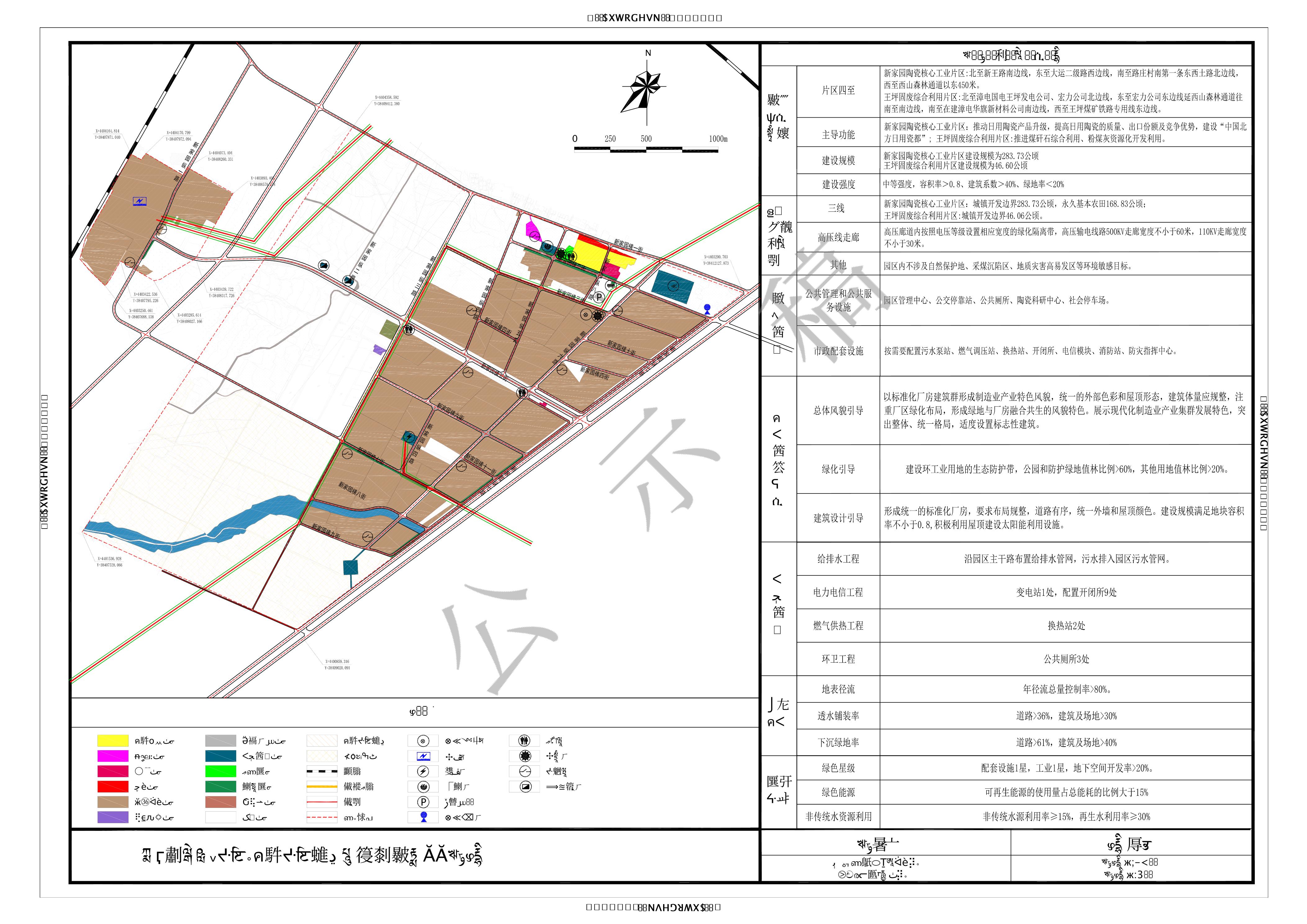Select the bright green legend swatch
Screen dimensions: 1307x924
point(221,772)
